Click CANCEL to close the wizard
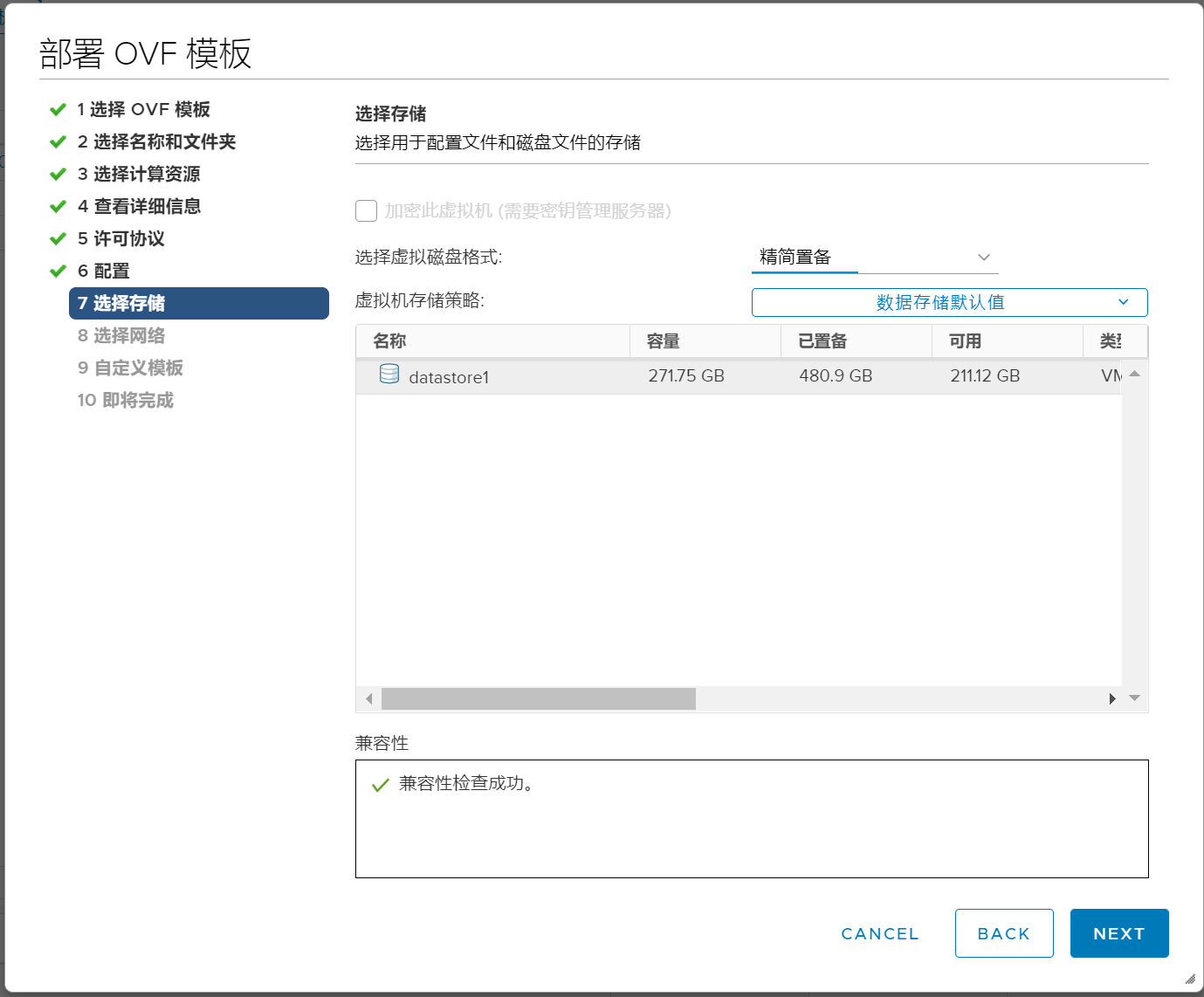Screen dimensions: 1204x997 pos(879,933)
